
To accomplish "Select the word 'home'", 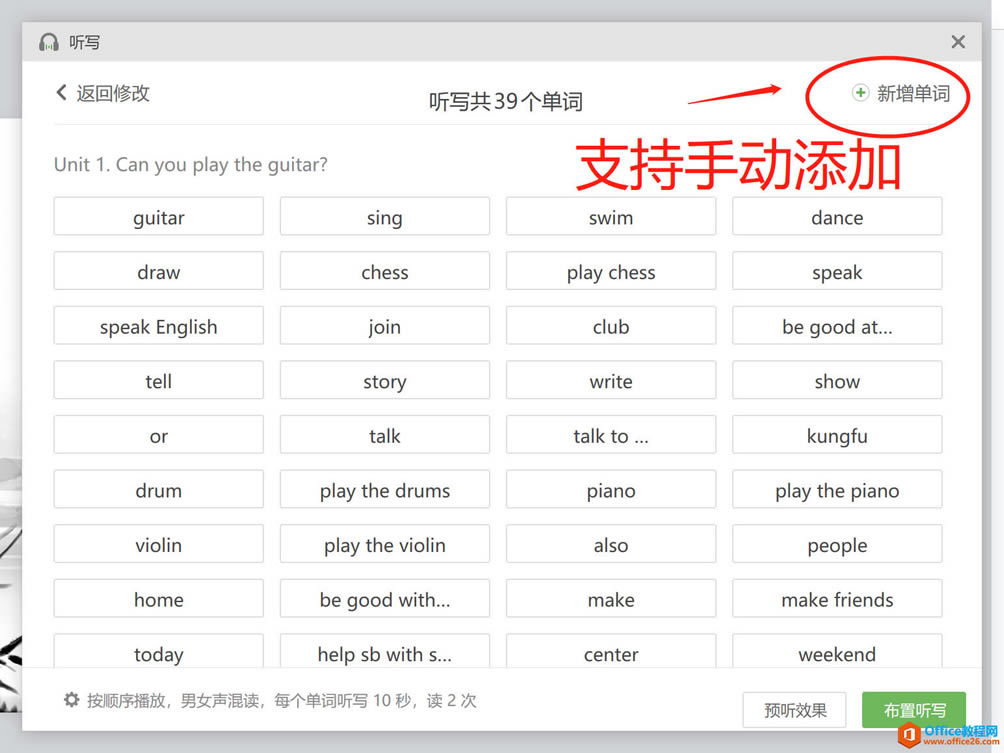I will click(159, 598).
